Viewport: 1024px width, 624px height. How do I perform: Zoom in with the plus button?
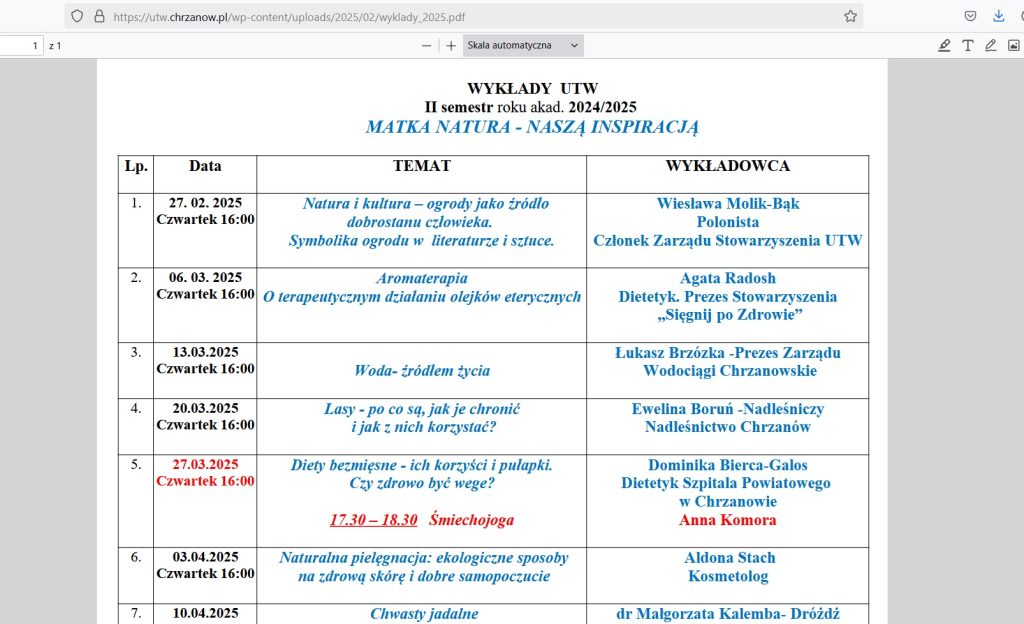[x=451, y=45]
